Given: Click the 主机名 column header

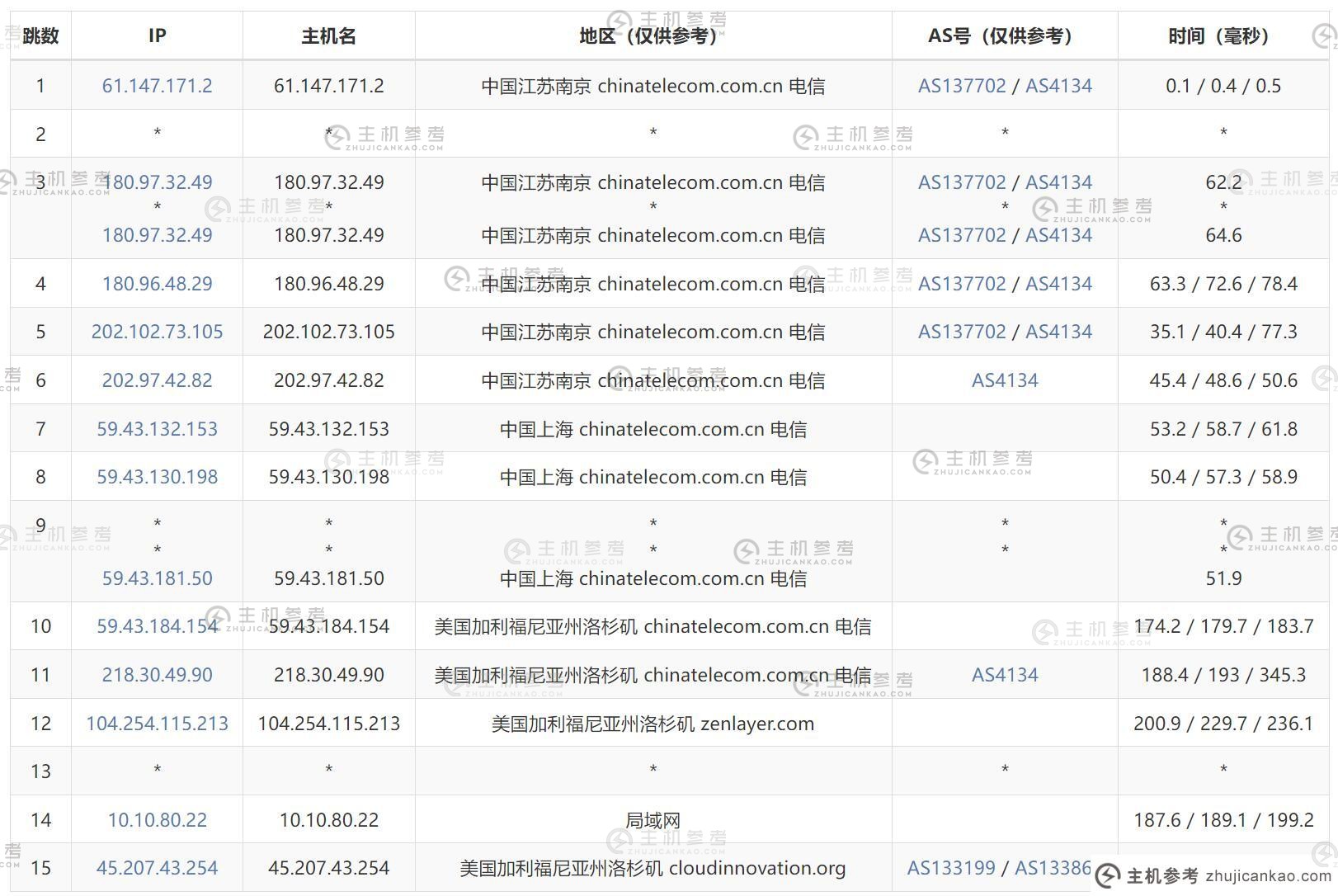Looking at the screenshot, I should tap(328, 35).
